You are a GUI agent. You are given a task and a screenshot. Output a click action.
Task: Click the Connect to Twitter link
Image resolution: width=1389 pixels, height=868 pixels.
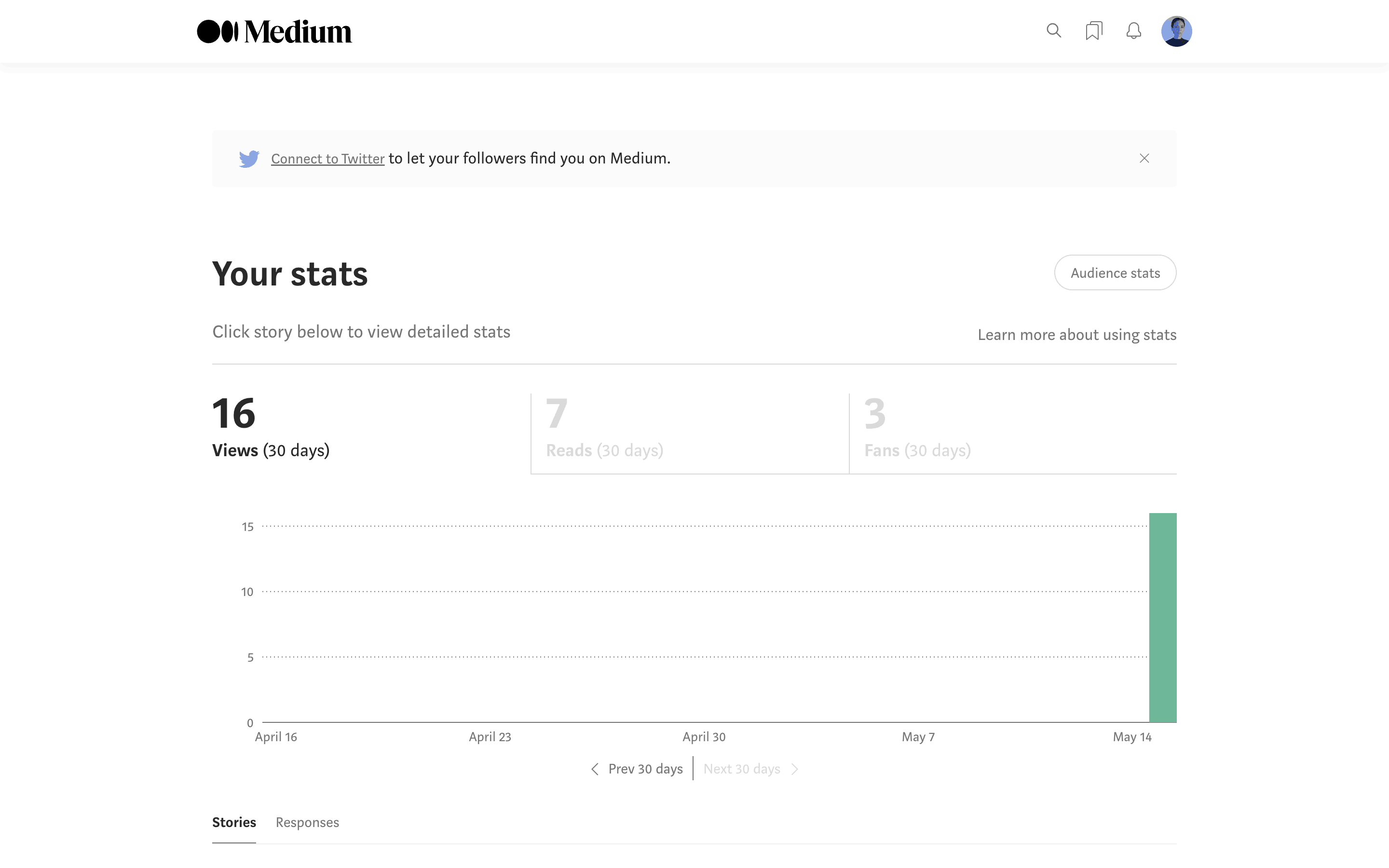(x=327, y=159)
